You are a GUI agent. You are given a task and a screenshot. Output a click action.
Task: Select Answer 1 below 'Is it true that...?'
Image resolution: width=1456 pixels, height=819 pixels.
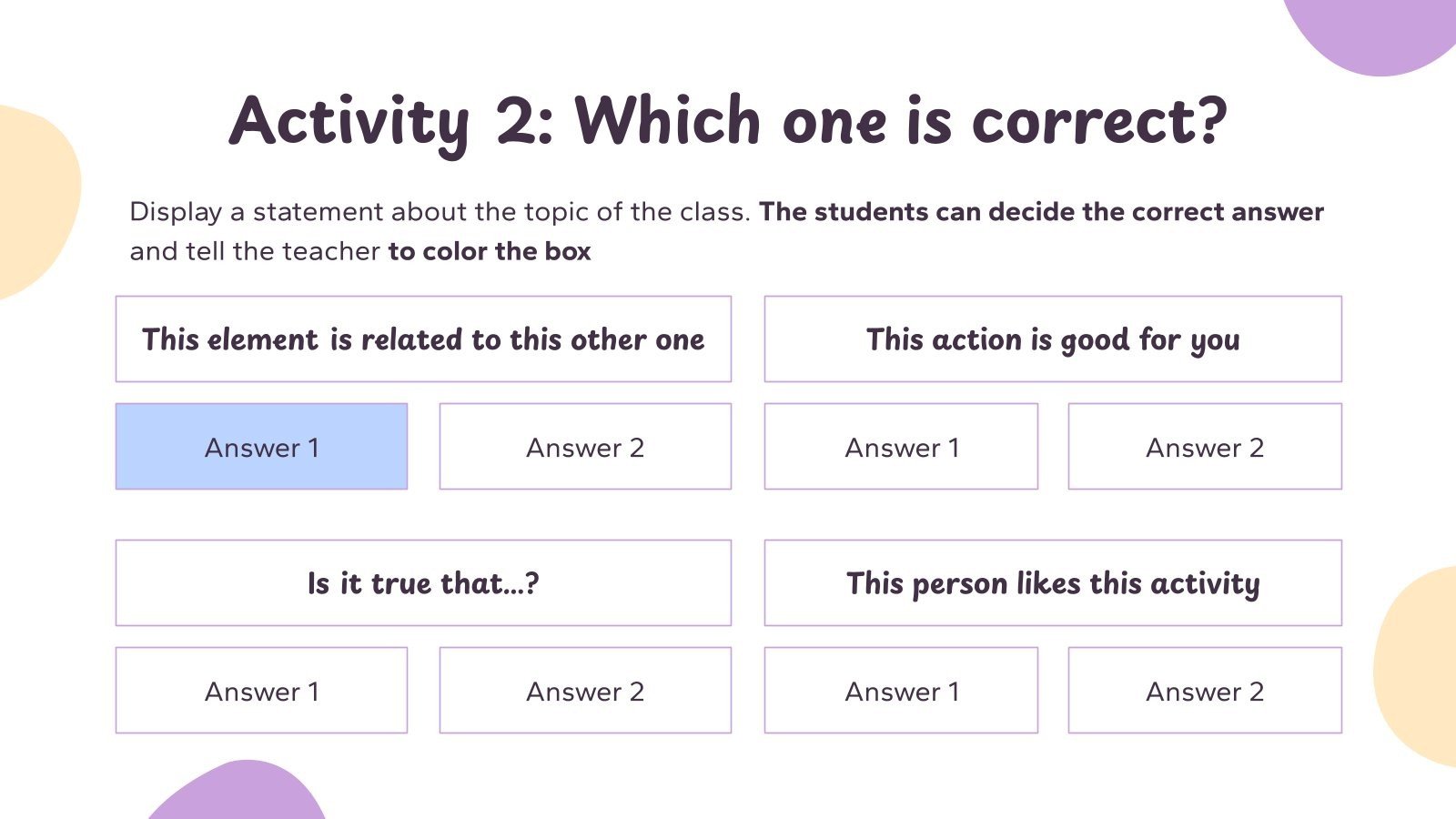tap(261, 691)
